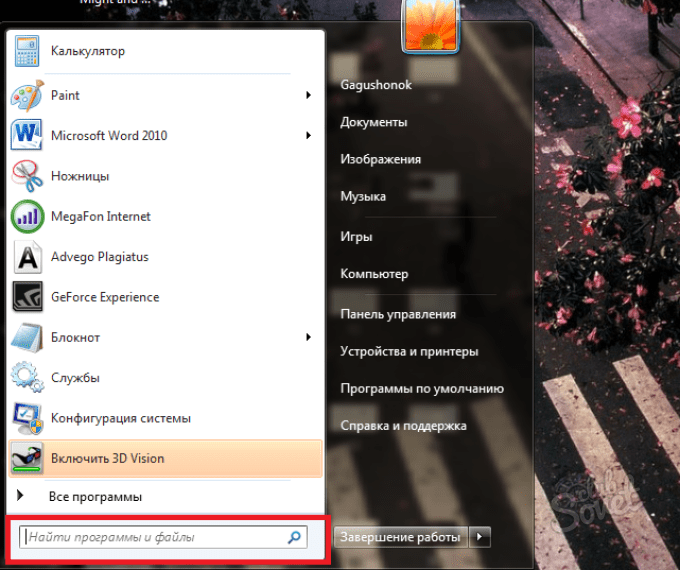Select Включить 3D Vision entry label
Image resolution: width=680 pixels, height=570 pixels.
tap(108, 459)
